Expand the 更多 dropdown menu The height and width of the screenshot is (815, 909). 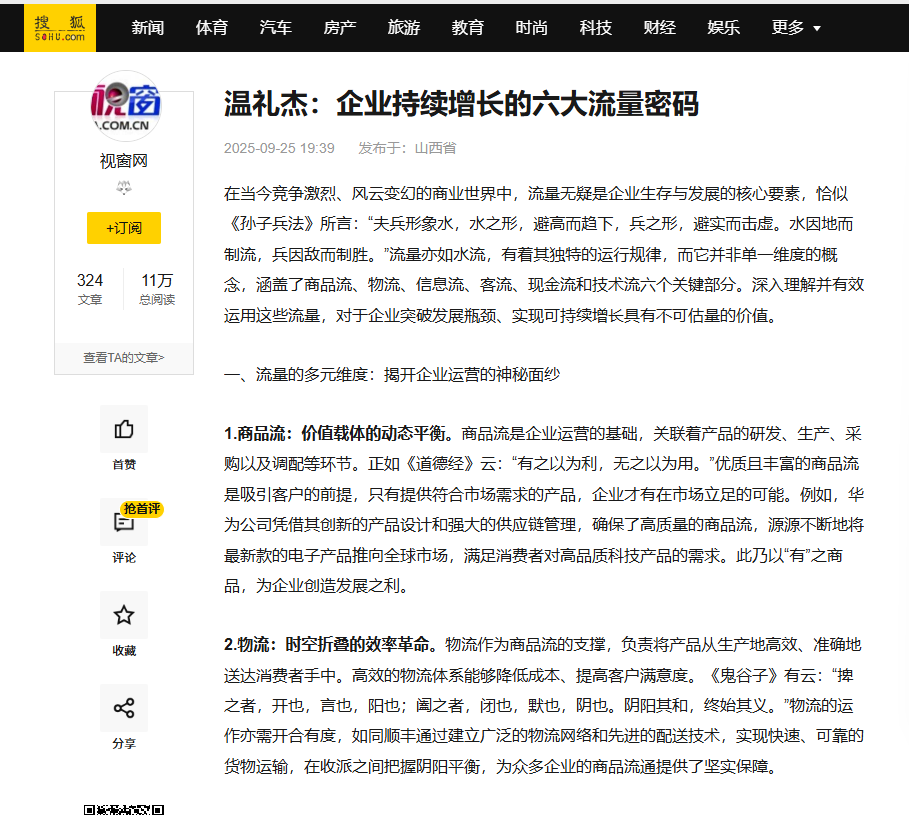pos(796,28)
